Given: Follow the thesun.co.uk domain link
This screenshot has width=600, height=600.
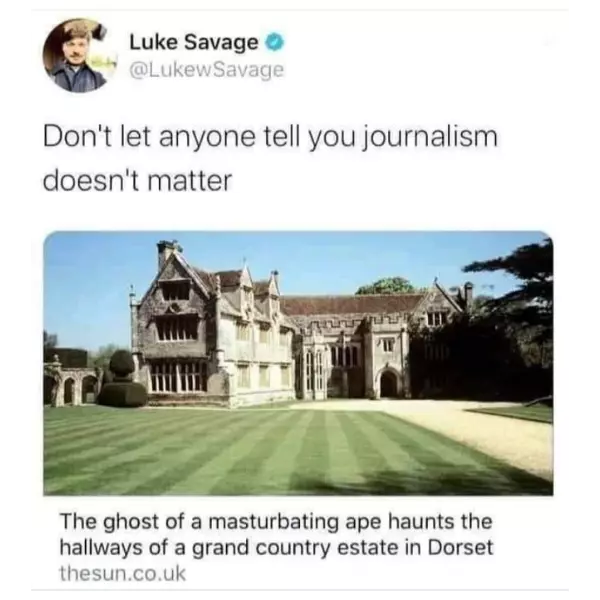Looking at the screenshot, I should coord(122,574).
